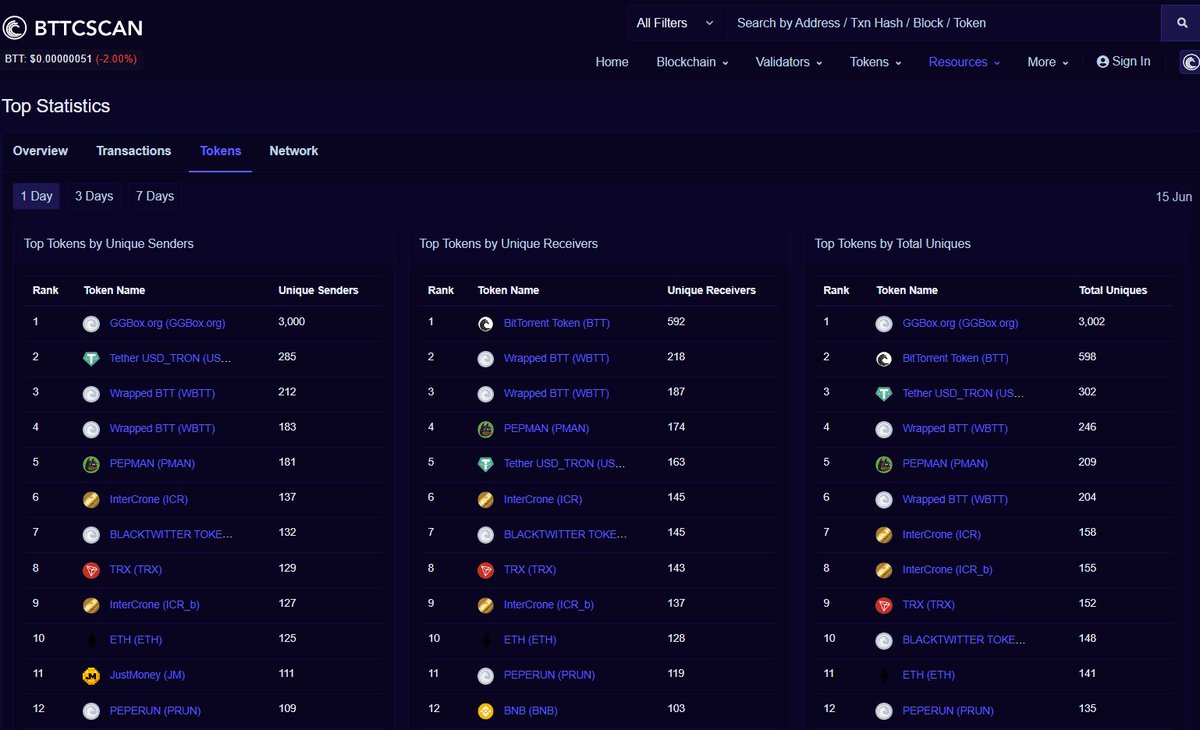This screenshot has width=1200, height=730.
Task: Expand the Blockchain menu
Action: pos(692,62)
